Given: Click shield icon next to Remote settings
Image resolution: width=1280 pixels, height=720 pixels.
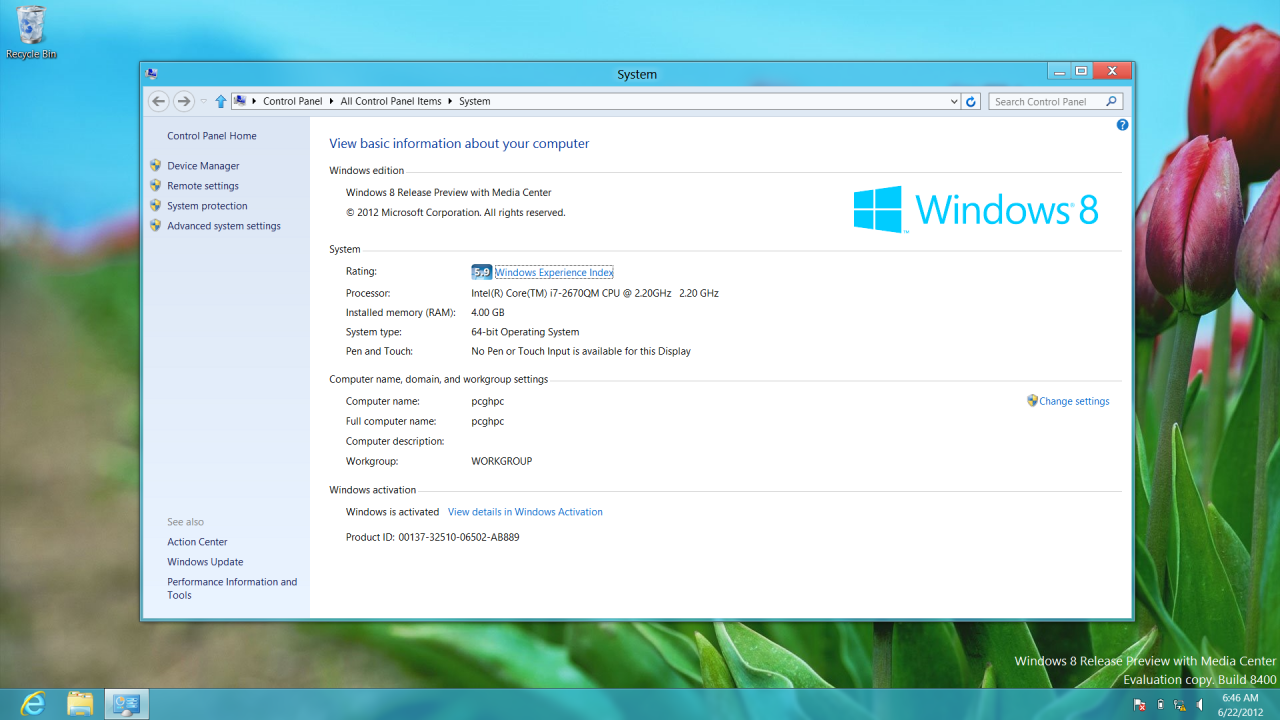Looking at the screenshot, I should tap(155, 185).
